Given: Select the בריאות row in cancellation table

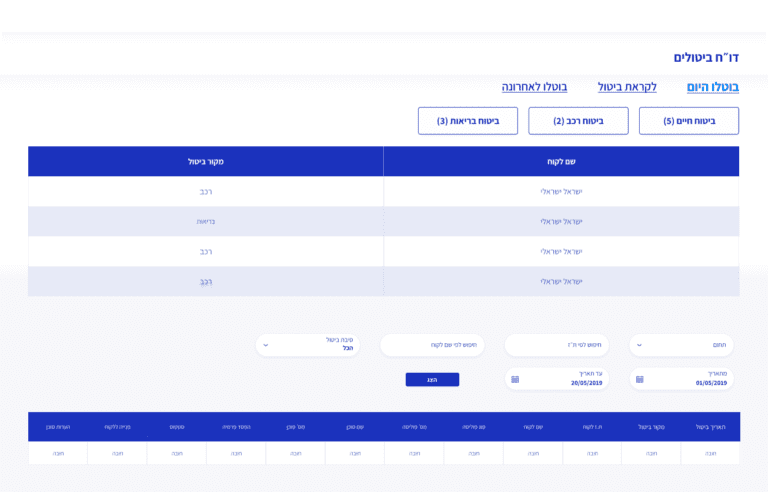Looking at the screenshot, I should [x=206, y=222].
